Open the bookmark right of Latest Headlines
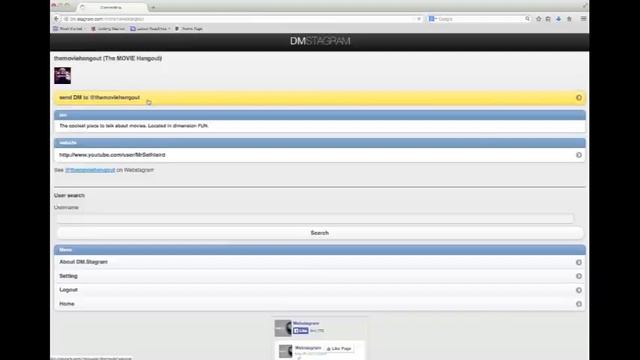The width and height of the screenshot is (640, 360). coord(189,29)
